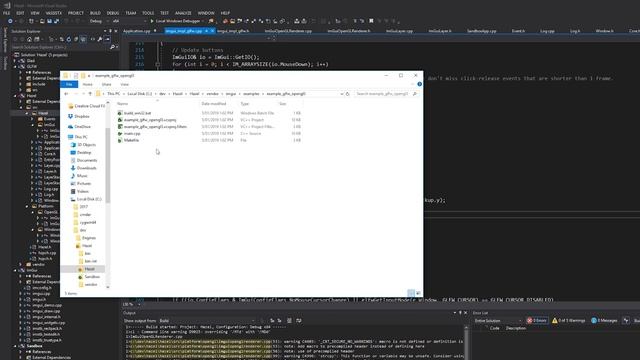Viewport: 640px width, 360px height.
Task: Click the File Explorer search box
Action: point(386,94)
